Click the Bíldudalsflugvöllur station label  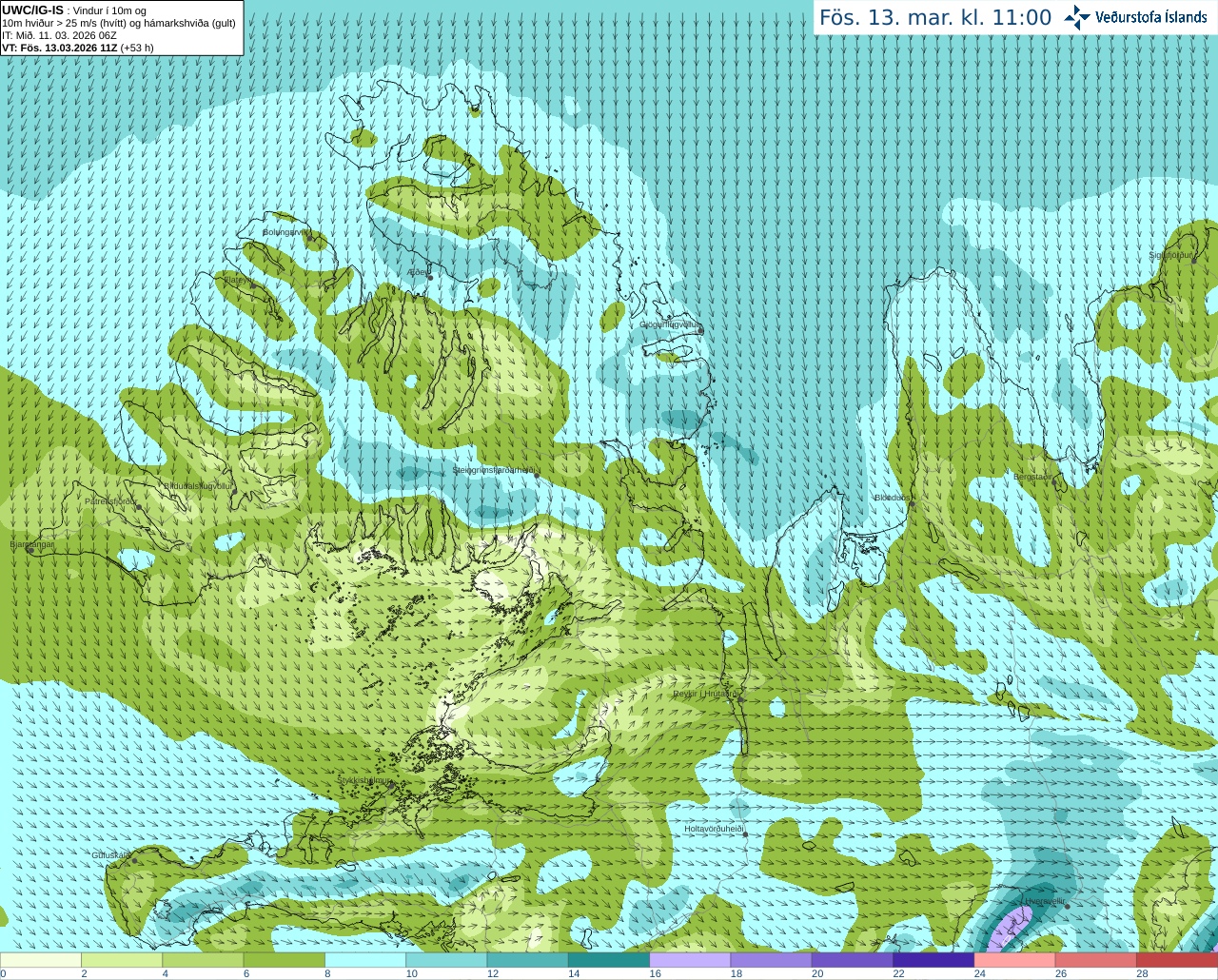[199, 485]
